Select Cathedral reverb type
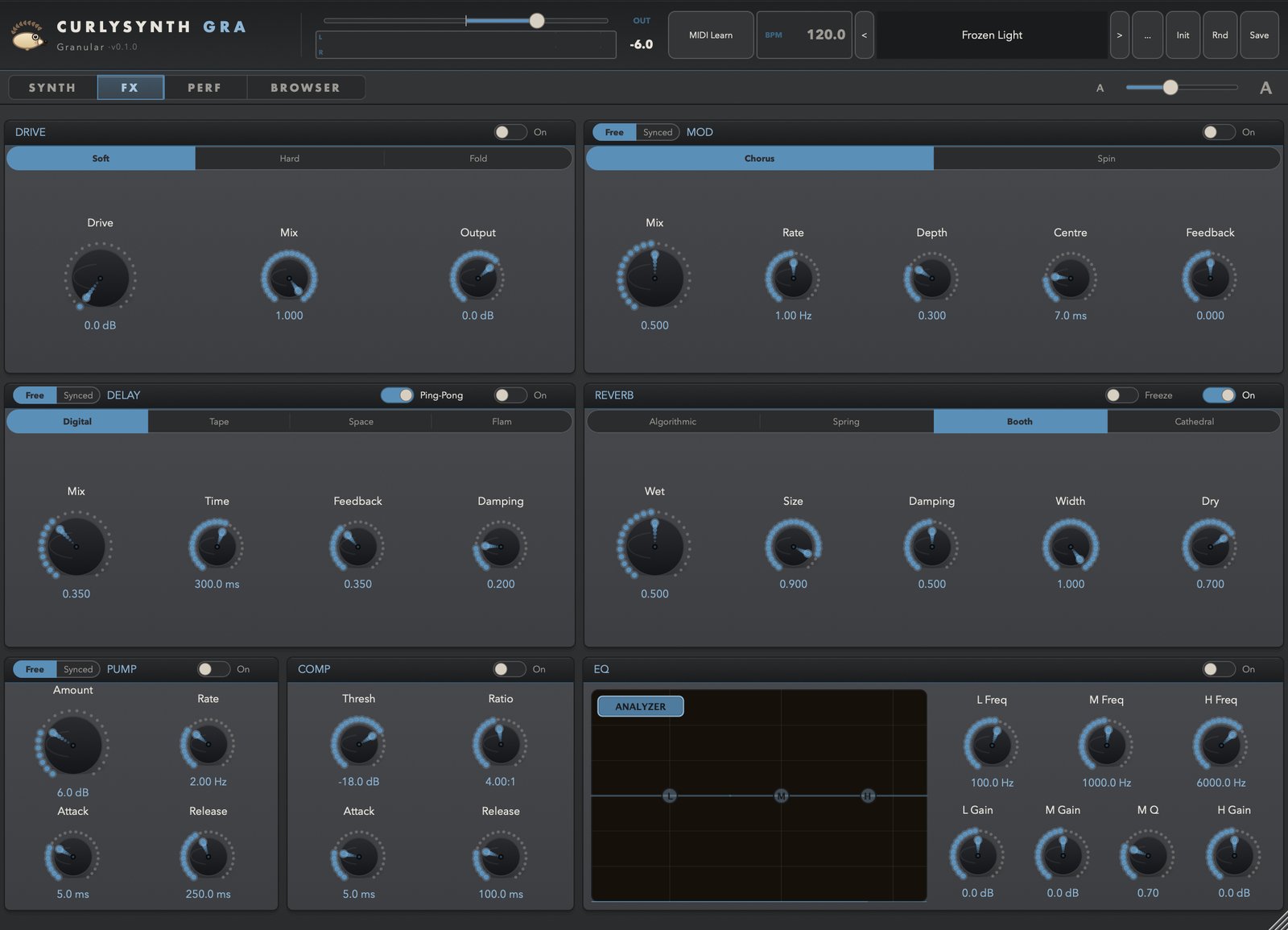1288x930 pixels. tap(1194, 422)
